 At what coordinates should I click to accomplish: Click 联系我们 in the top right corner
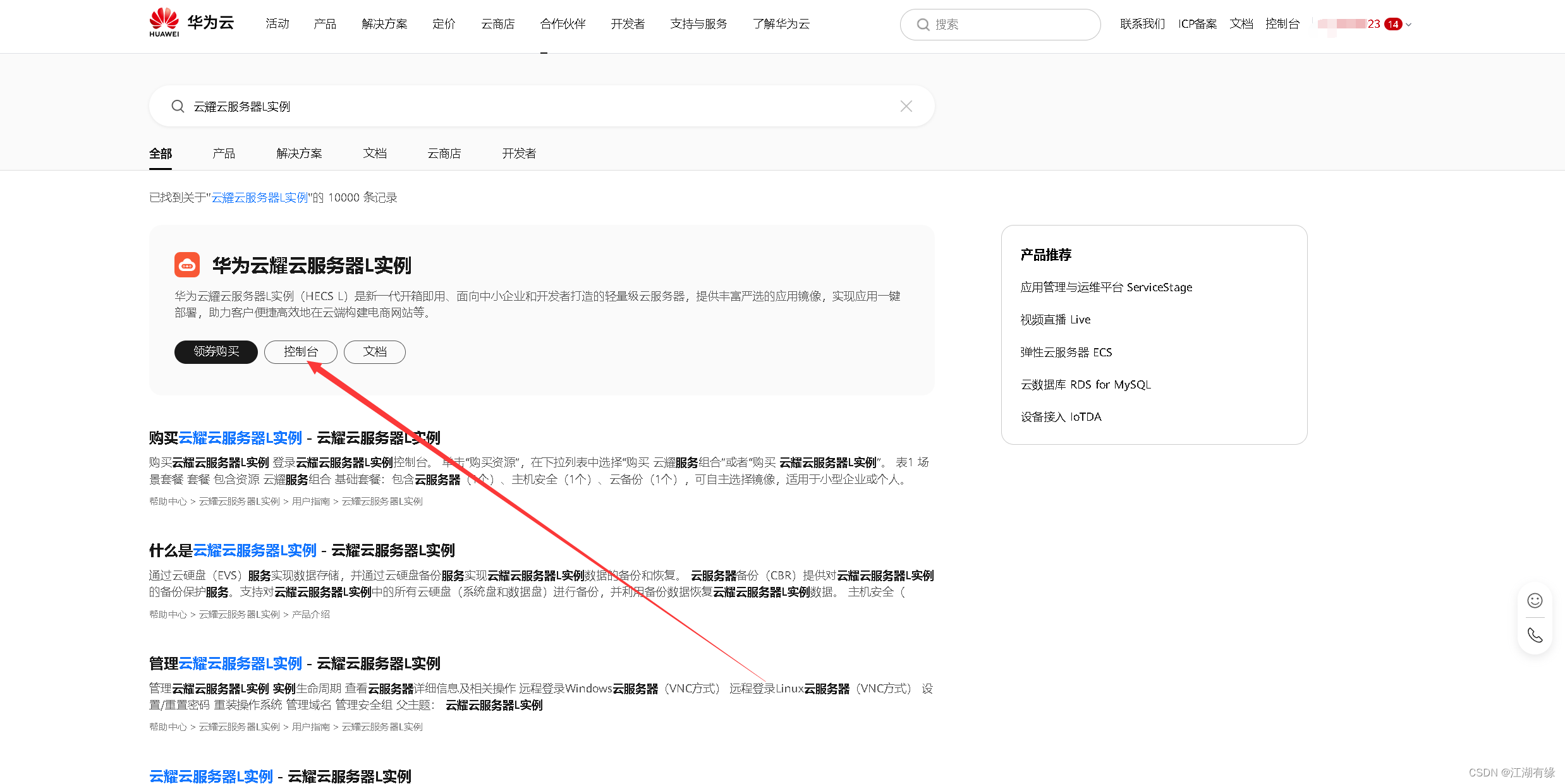click(x=1142, y=23)
